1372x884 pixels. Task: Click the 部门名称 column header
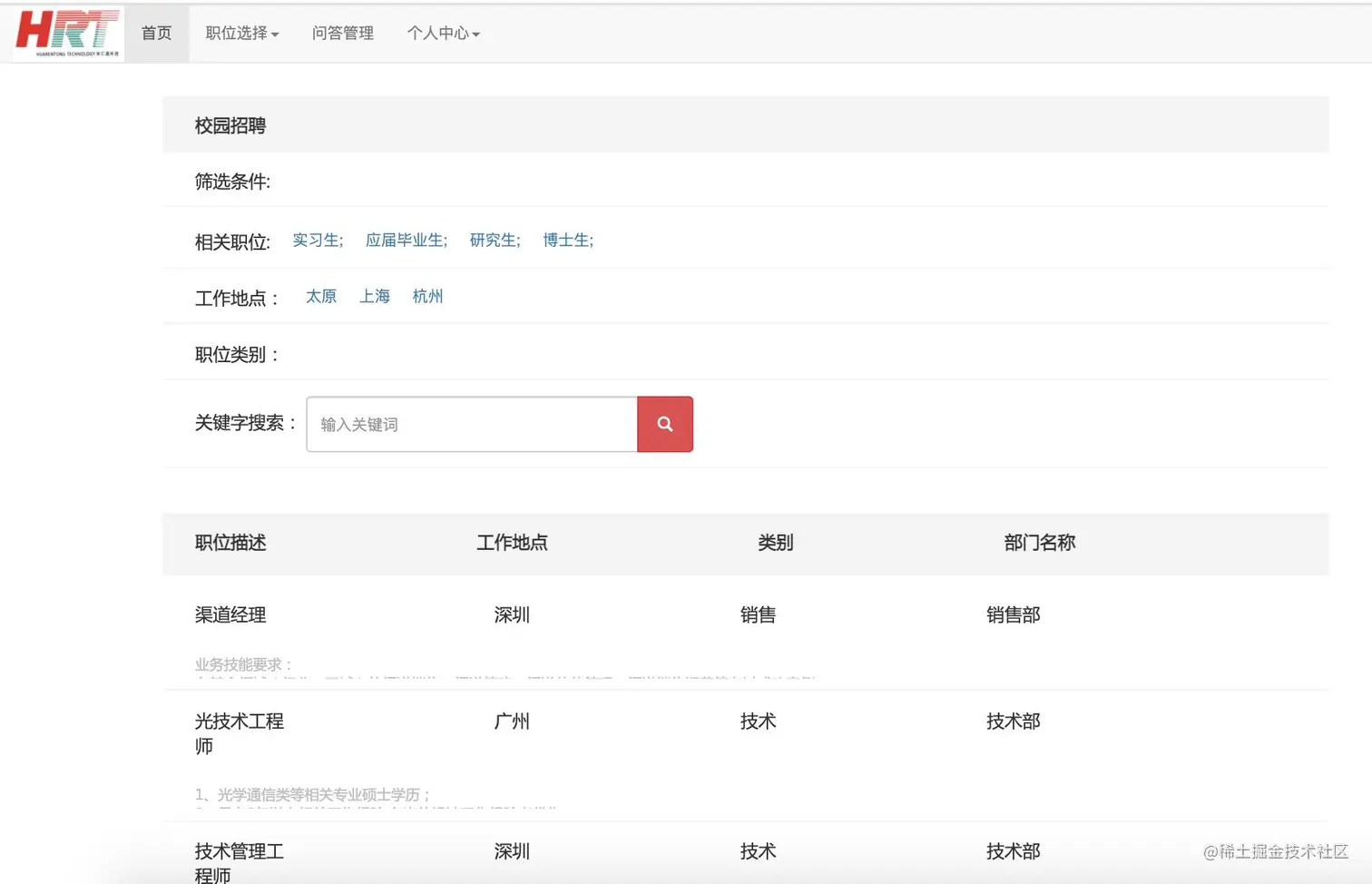[1040, 543]
